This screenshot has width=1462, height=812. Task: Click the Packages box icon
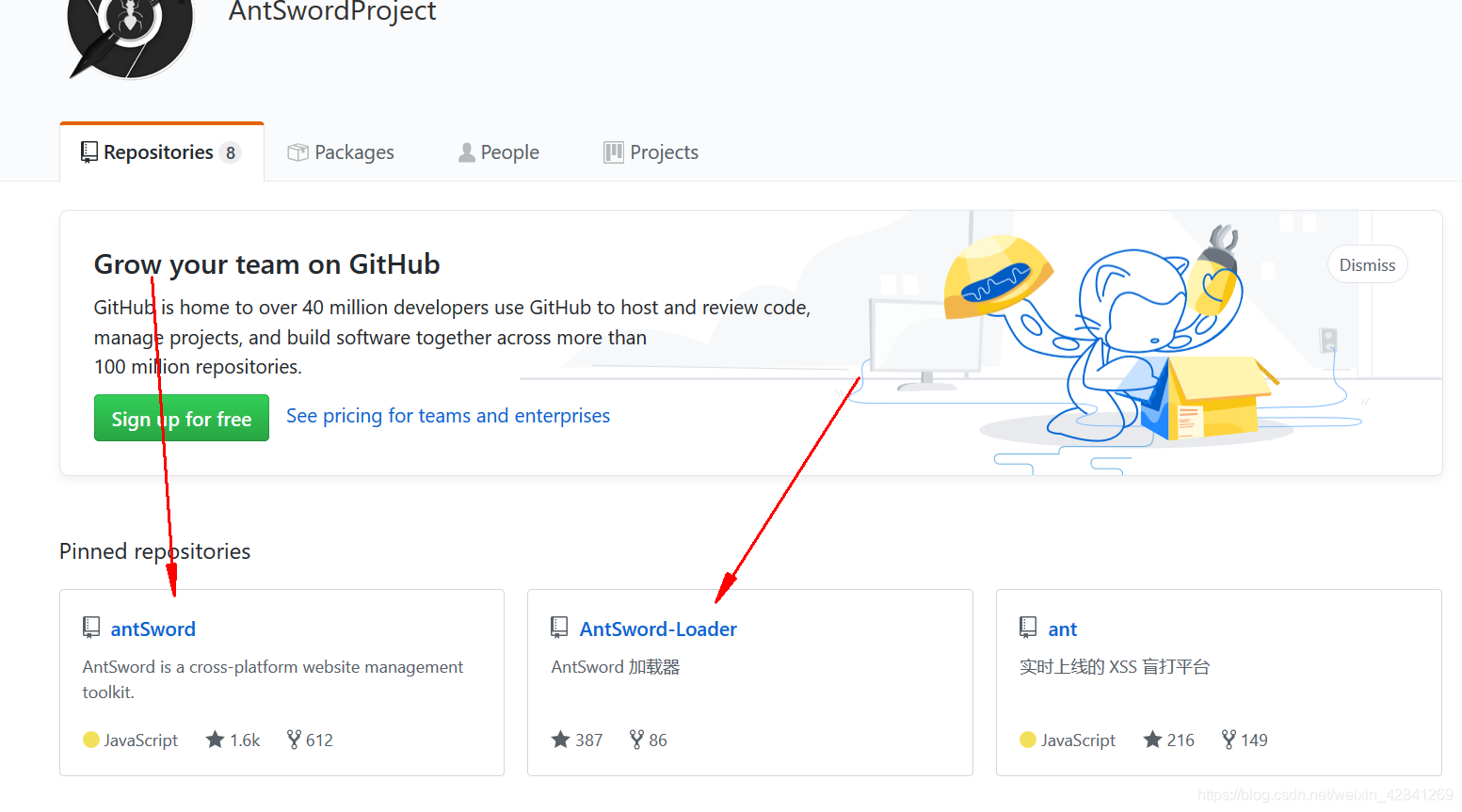tap(297, 152)
